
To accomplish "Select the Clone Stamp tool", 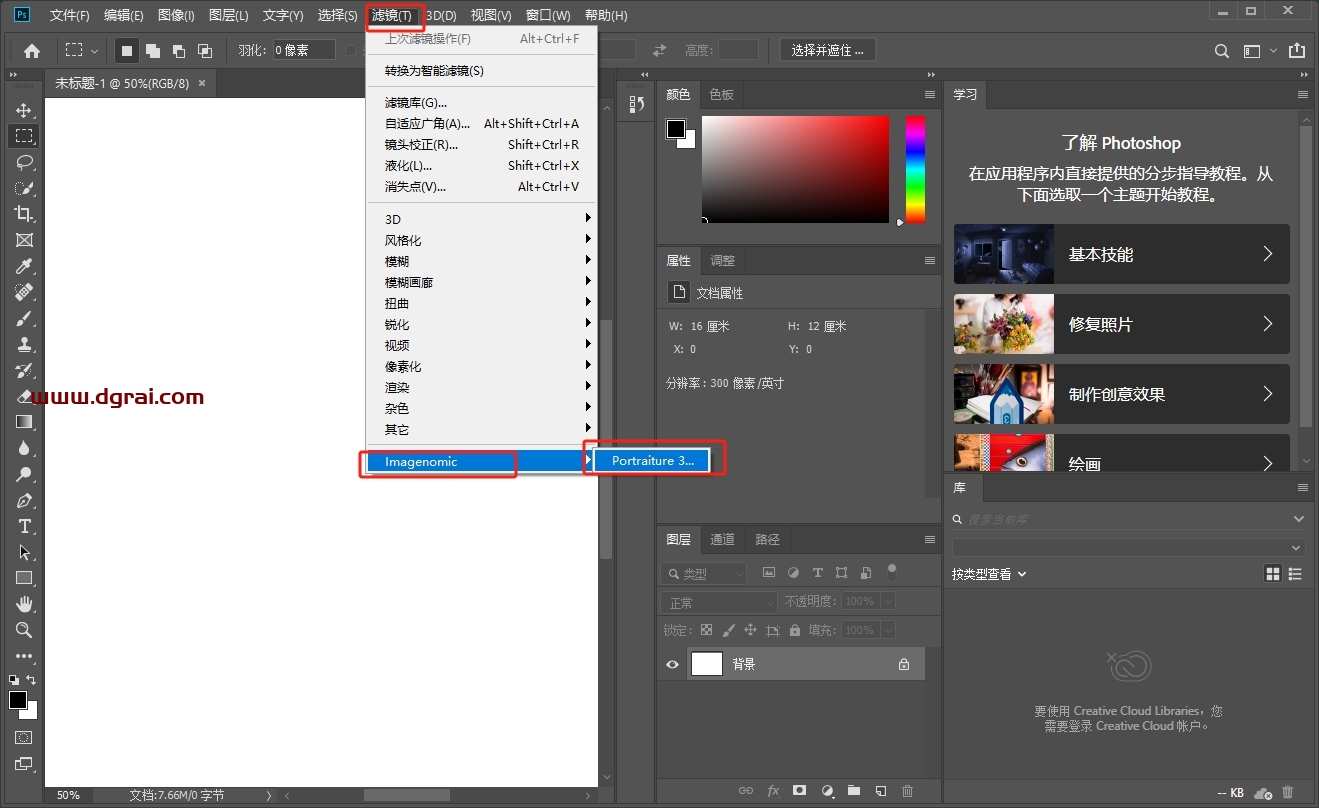I will click(x=24, y=344).
